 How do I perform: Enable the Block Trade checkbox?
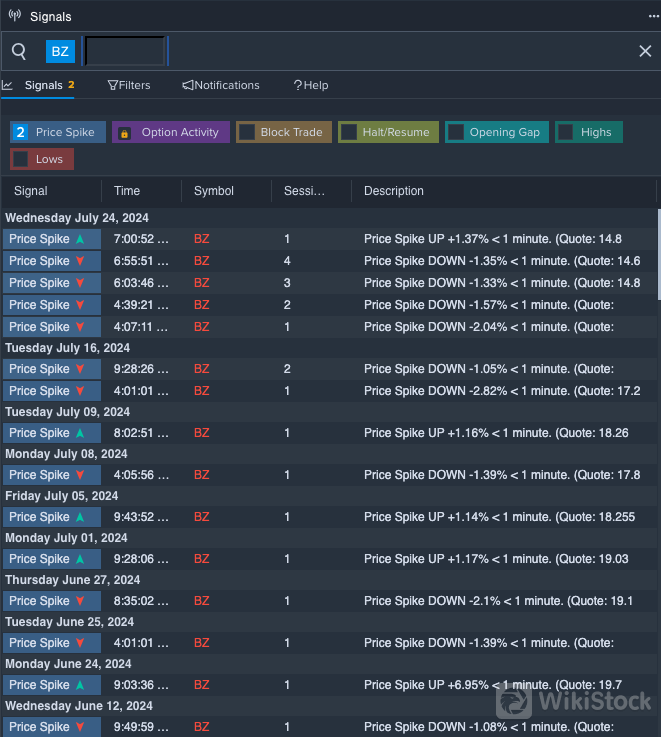point(247,132)
